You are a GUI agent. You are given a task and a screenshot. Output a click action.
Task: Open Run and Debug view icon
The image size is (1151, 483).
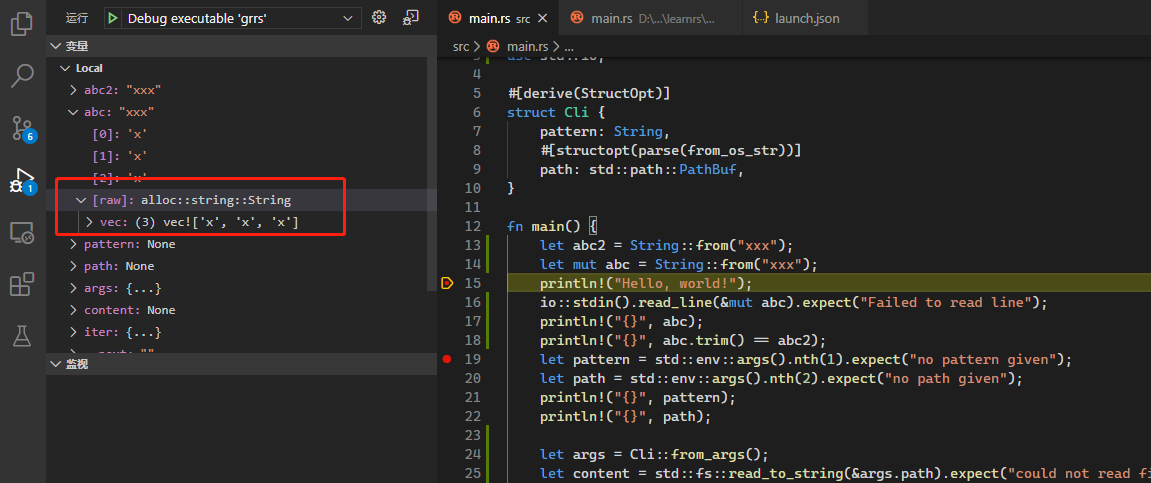tap(22, 180)
